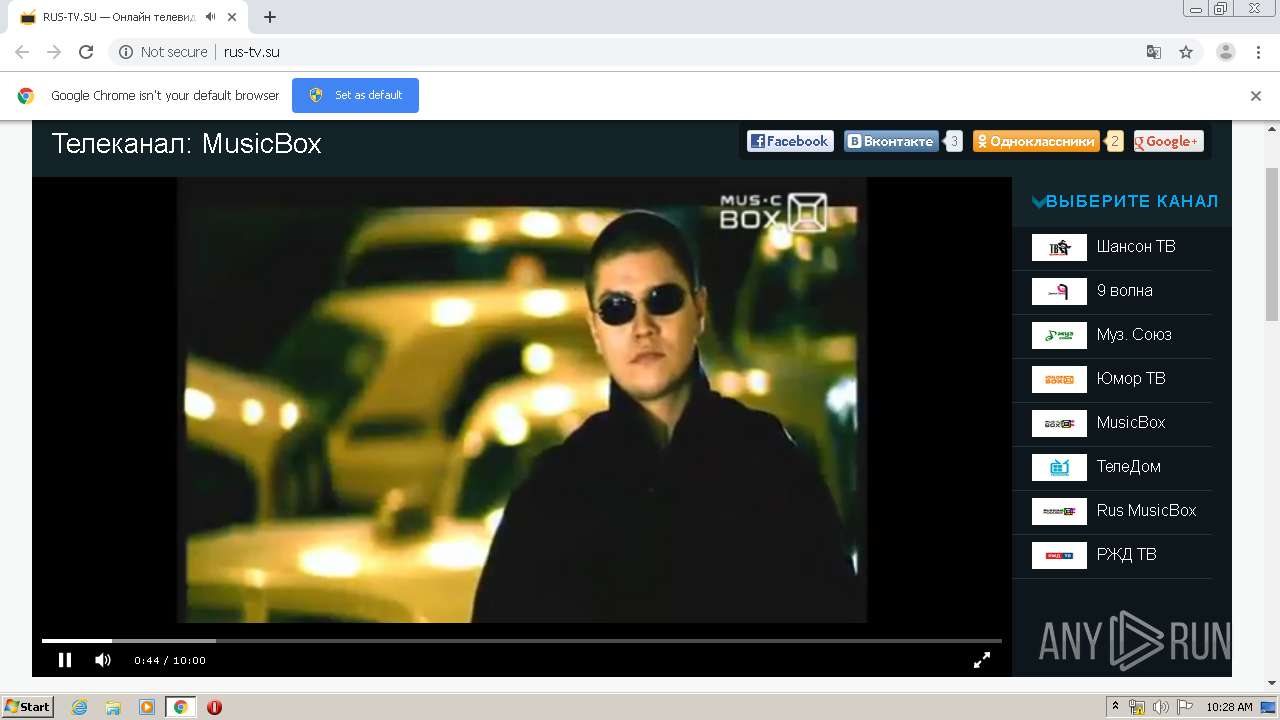Open the Opera icon in the taskbar
1280x720 pixels.
214,707
